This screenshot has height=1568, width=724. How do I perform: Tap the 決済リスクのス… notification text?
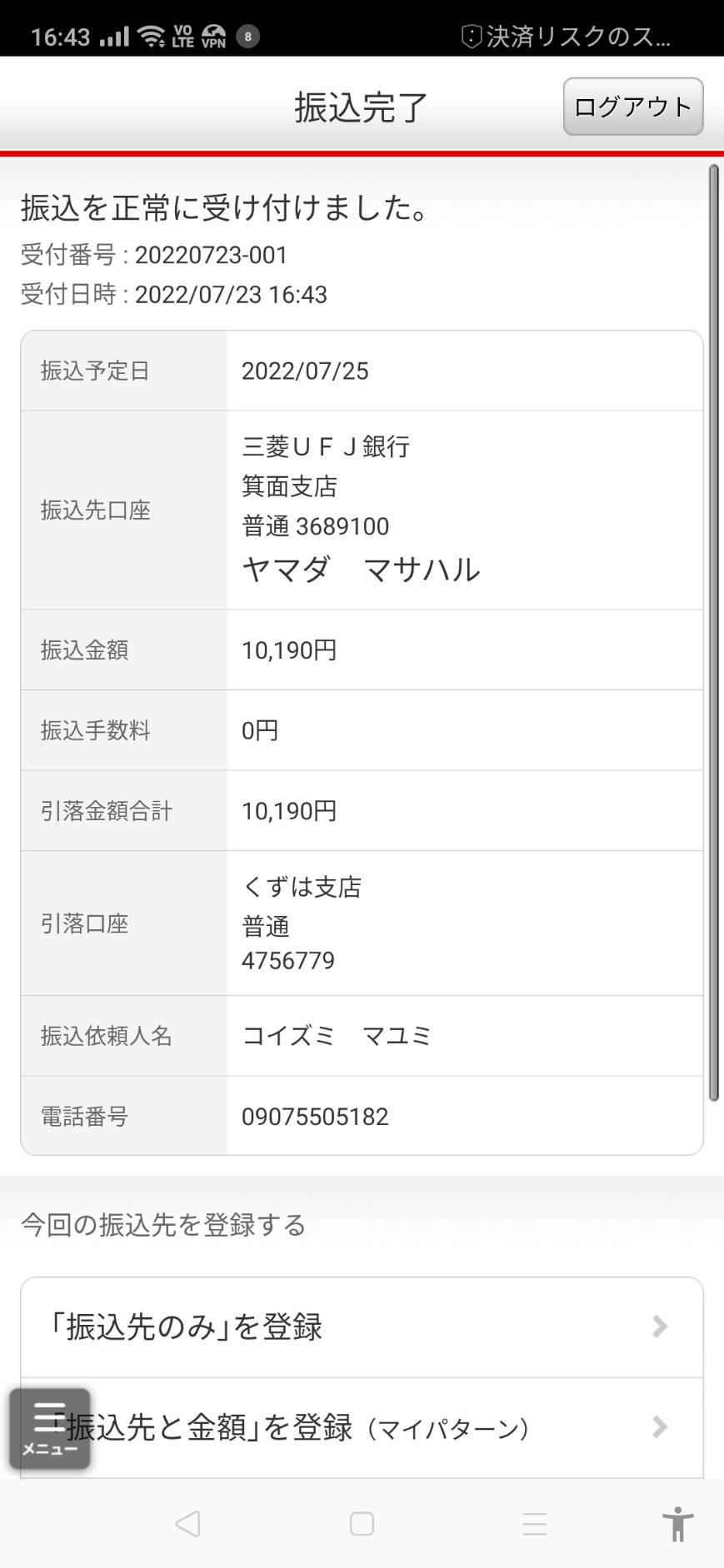click(x=578, y=36)
